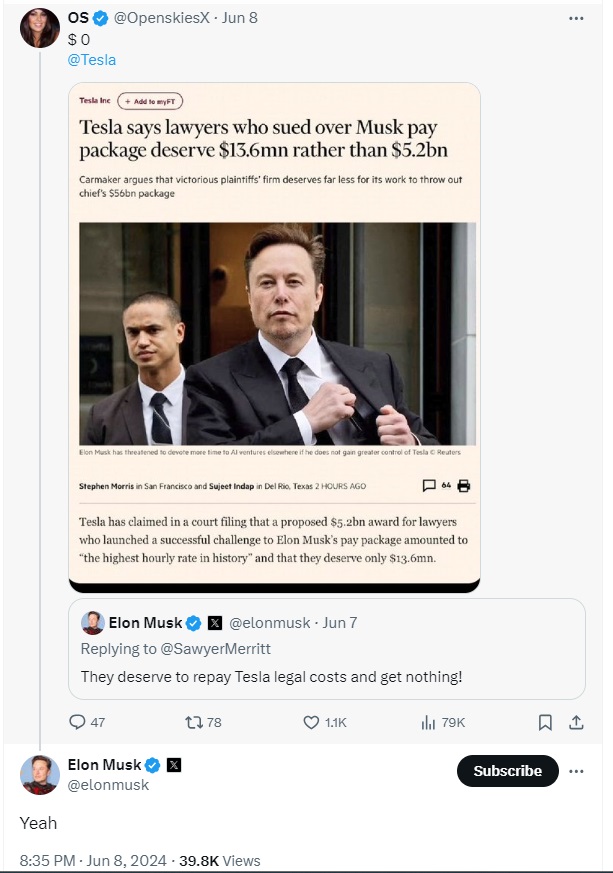
Task: Bookmark the OS tweet
Action: 545,722
